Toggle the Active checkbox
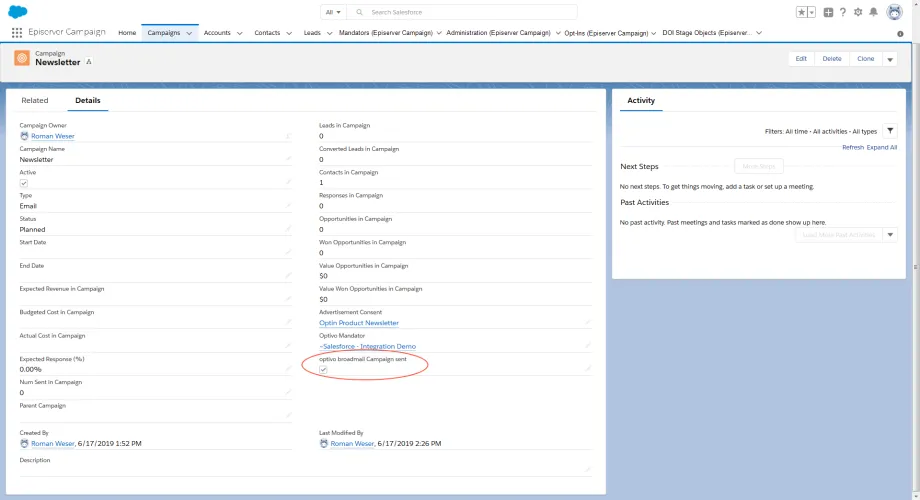 24,183
